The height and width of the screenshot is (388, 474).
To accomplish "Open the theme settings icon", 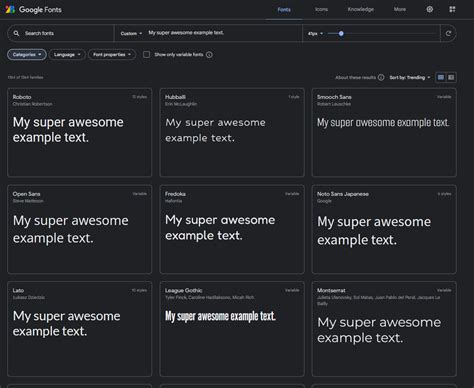I will pyautogui.click(x=430, y=9).
